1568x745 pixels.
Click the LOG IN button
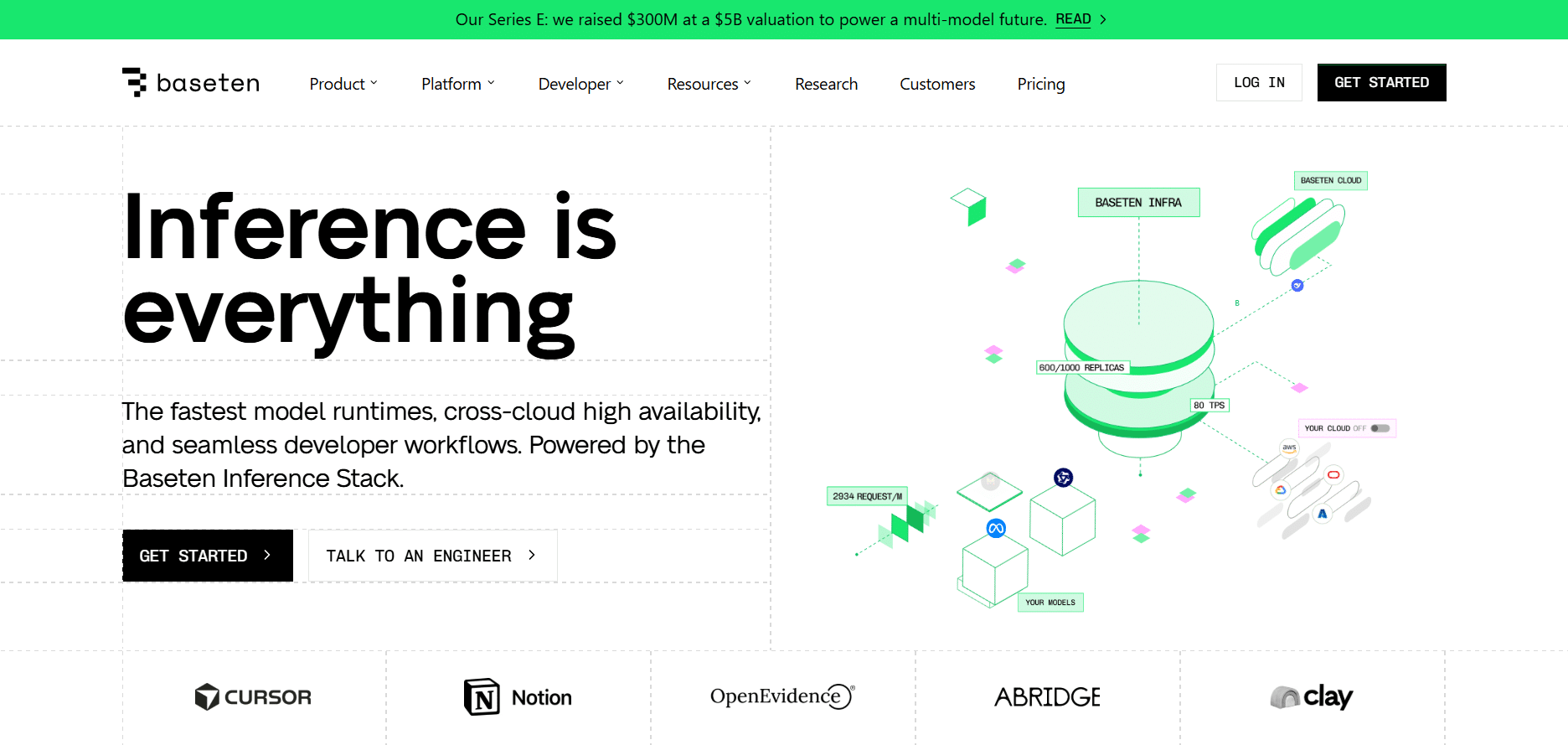coord(1259,82)
